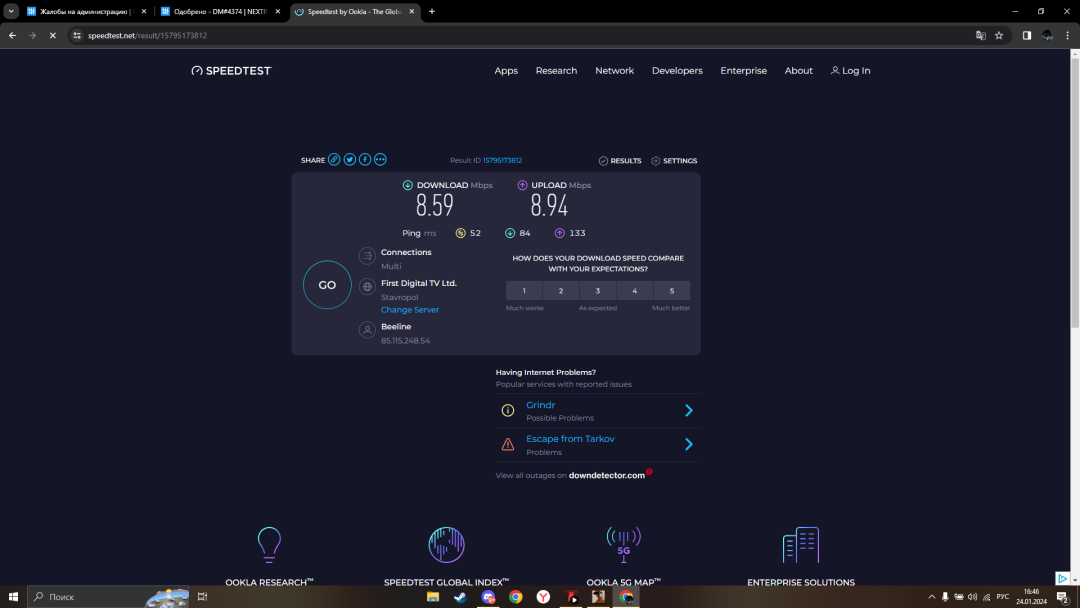The height and width of the screenshot is (608, 1080).
Task: Copy the share link icon
Action: pos(334,160)
